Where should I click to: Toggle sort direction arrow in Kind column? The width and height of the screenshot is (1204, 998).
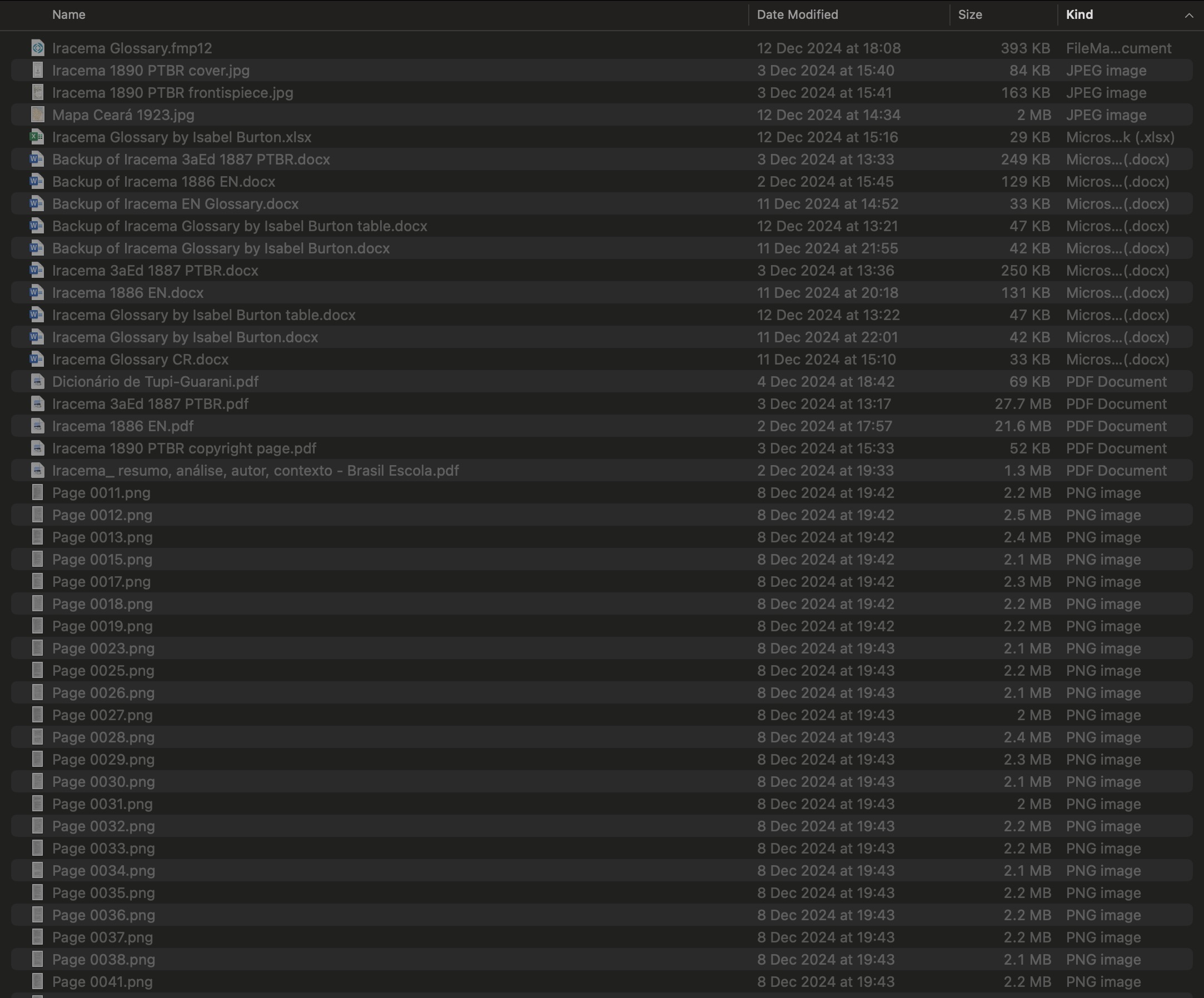[1188, 16]
